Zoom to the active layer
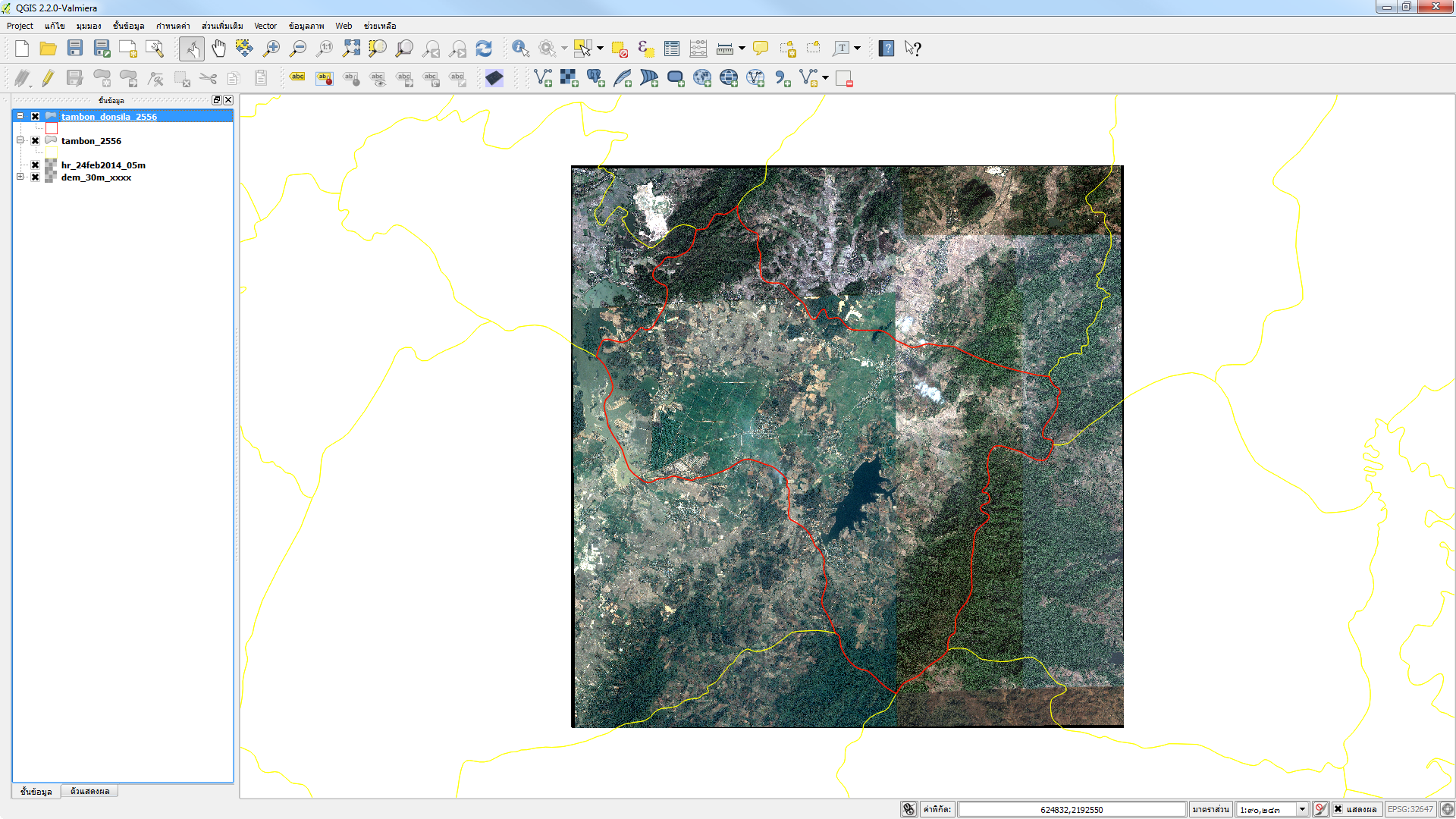The height and width of the screenshot is (819, 1456). coord(404,49)
